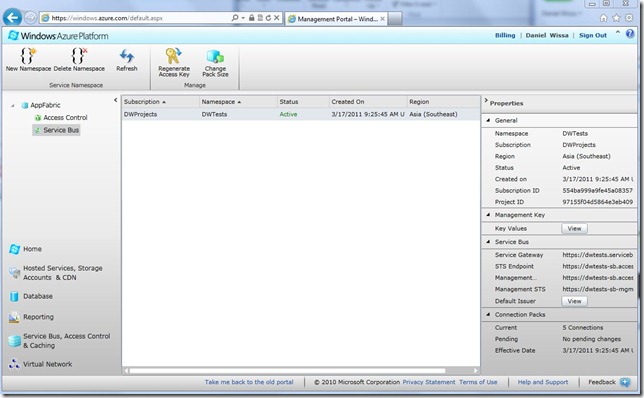Screen dimensions: 644x398
Task: Collapse the AppFabric tree node
Action: [13, 106]
